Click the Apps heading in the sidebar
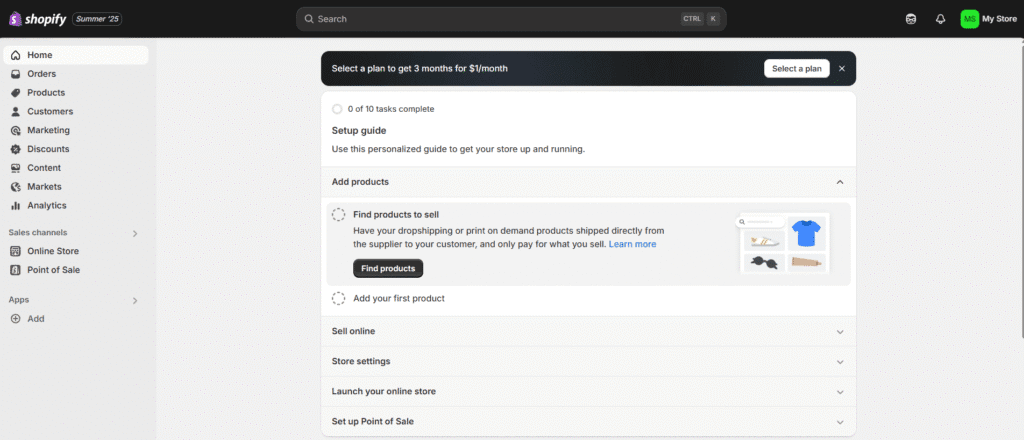This screenshot has height=440, width=1024. point(19,300)
